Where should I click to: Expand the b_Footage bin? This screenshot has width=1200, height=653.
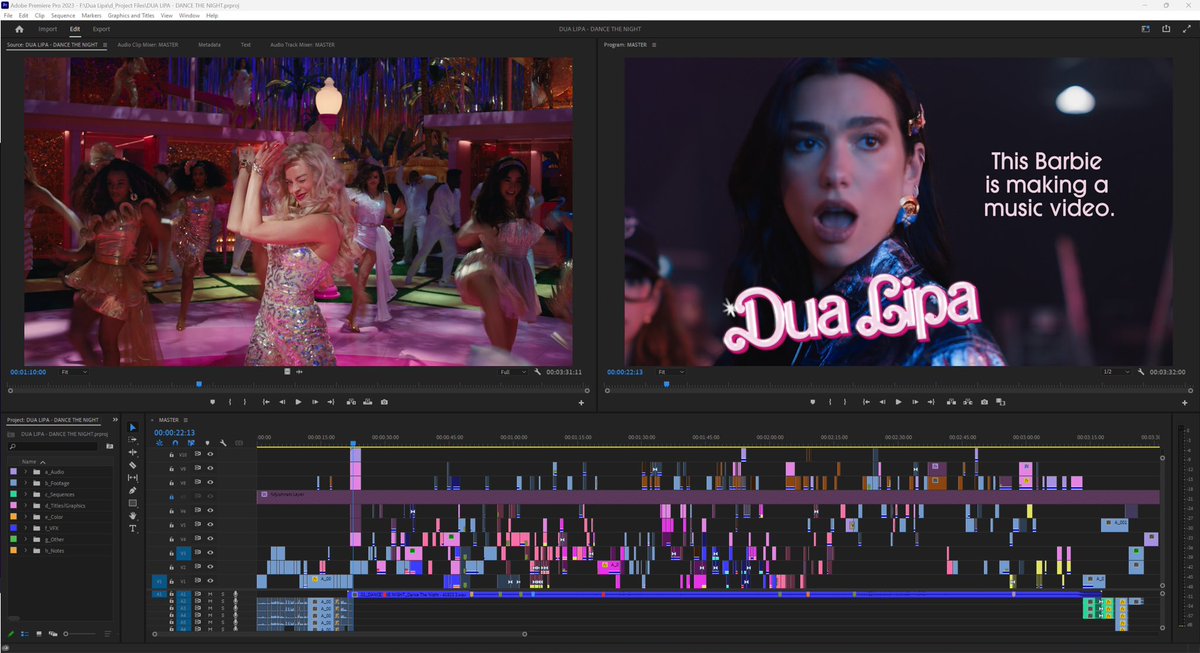coord(25,483)
